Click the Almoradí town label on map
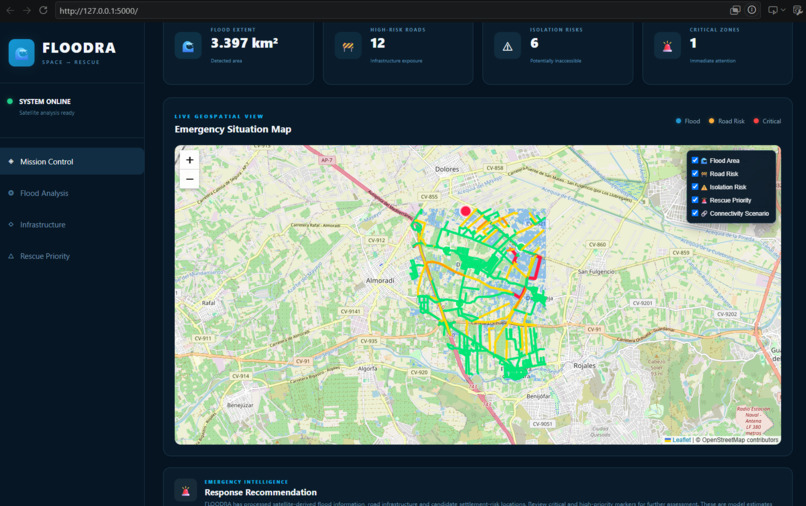 [x=380, y=280]
